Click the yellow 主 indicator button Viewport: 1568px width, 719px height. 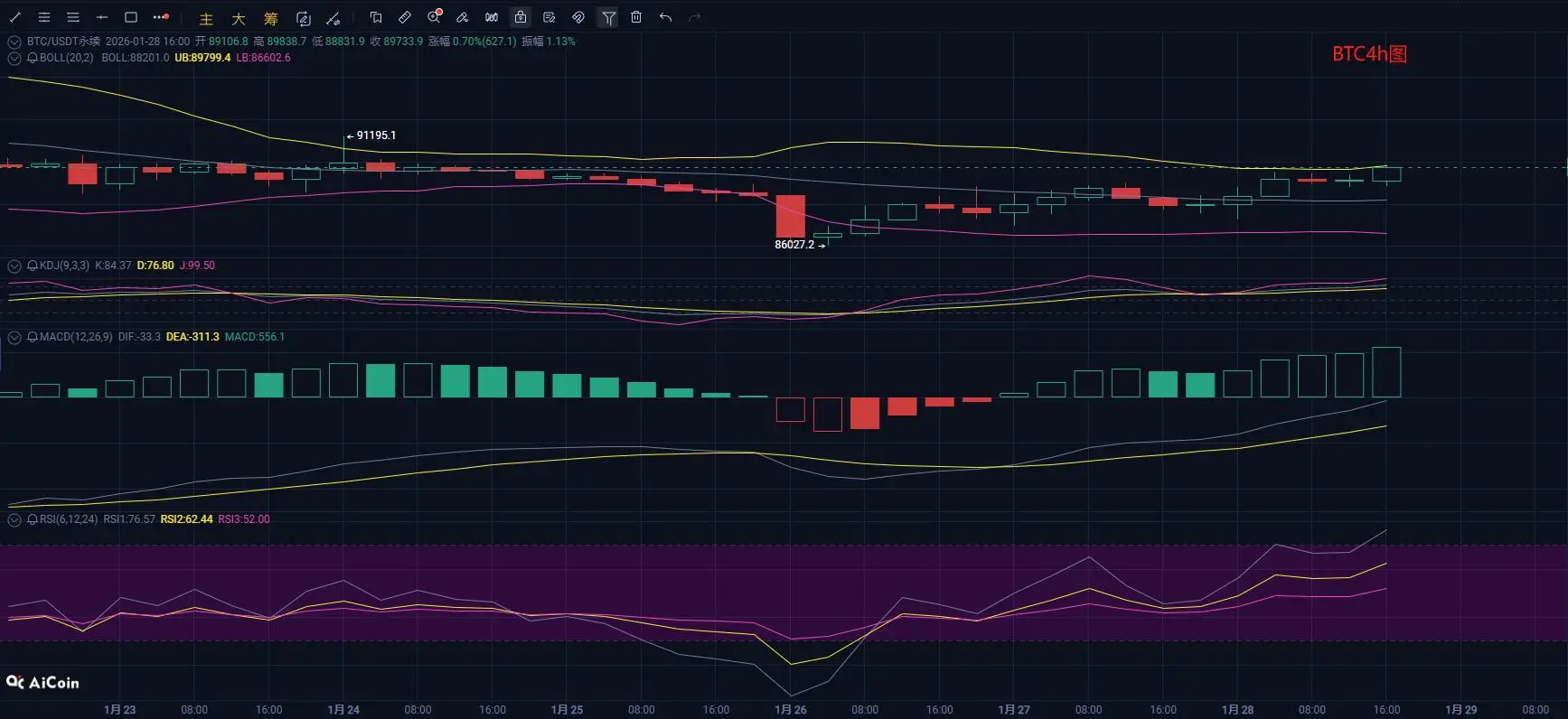point(206,18)
